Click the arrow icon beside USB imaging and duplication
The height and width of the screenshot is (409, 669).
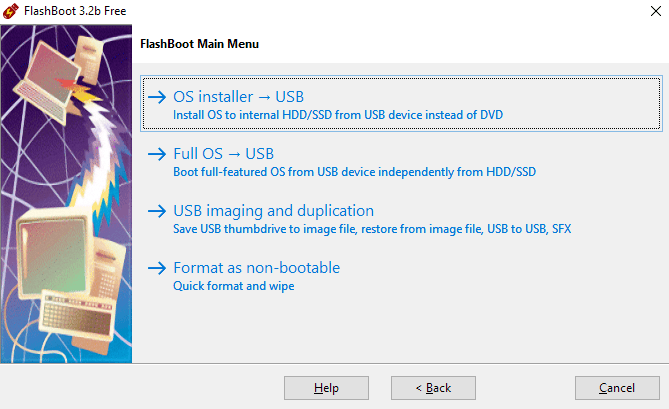tap(157, 211)
